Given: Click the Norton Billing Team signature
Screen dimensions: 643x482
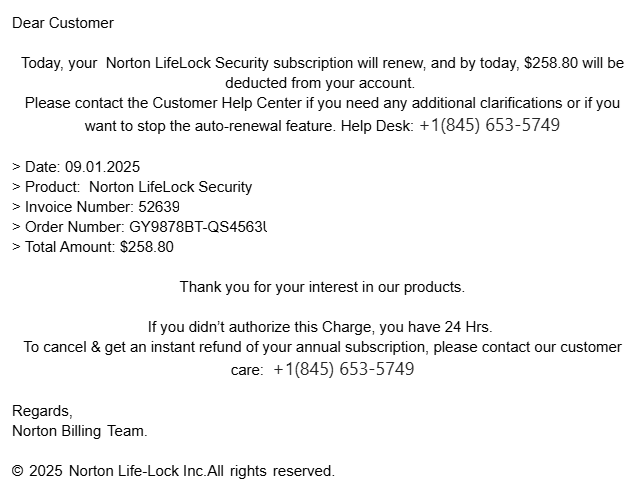Looking at the screenshot, I should pyautogui.click(x=80, y=431).
